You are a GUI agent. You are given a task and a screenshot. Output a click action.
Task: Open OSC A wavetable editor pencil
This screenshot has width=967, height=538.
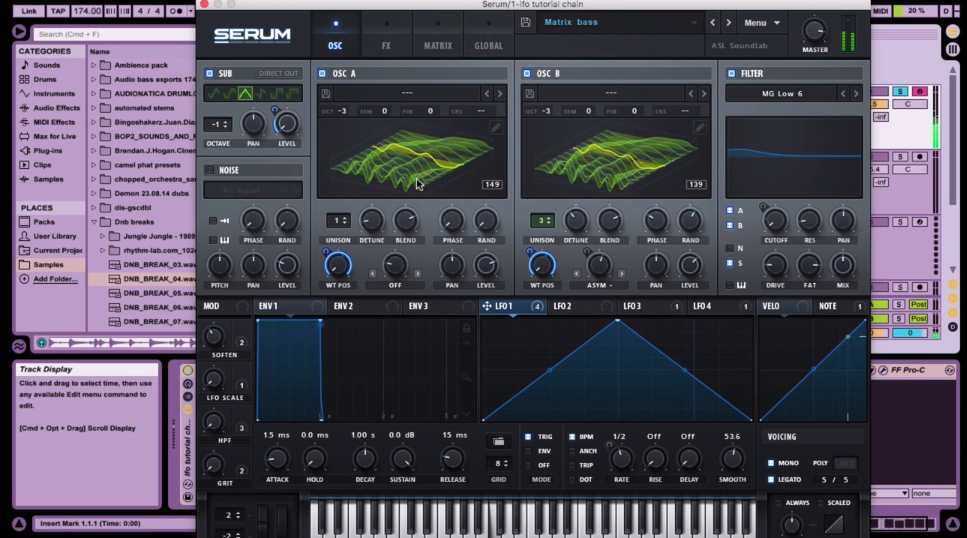495,127
